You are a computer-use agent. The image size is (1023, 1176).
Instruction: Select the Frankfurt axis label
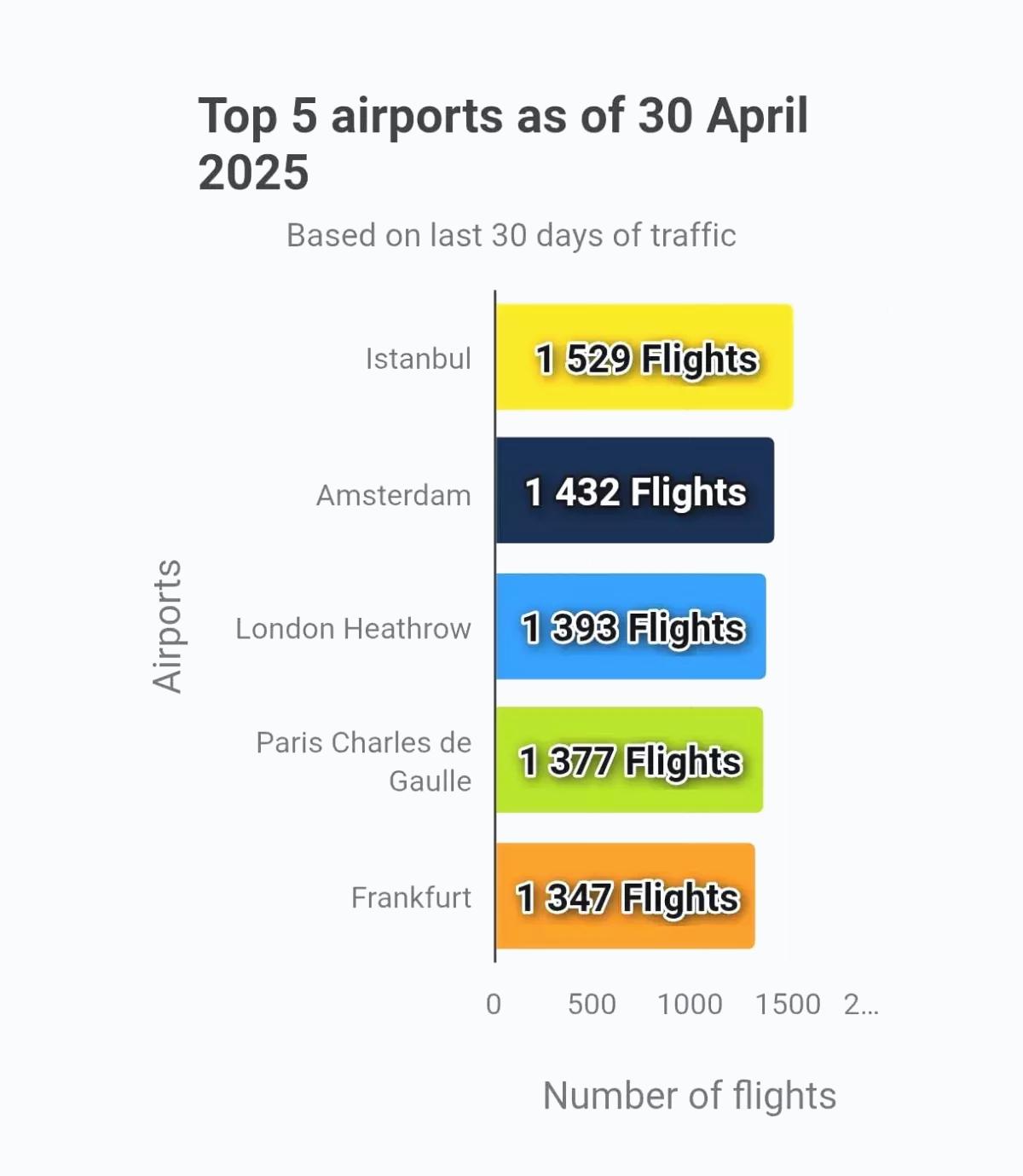(411, 897)
